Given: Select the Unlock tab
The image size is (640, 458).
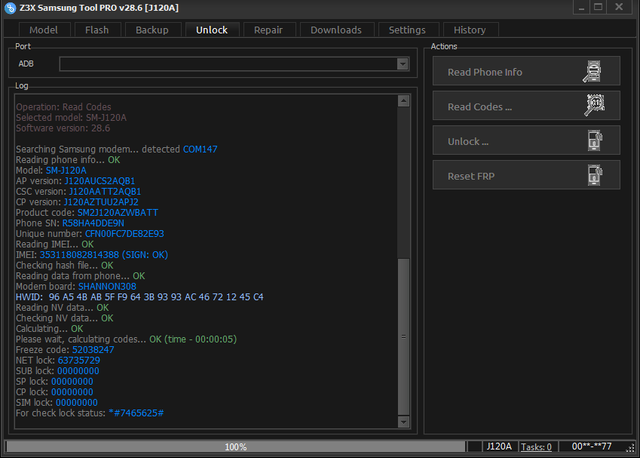Looking at the screenshot, I should point(212,30).
